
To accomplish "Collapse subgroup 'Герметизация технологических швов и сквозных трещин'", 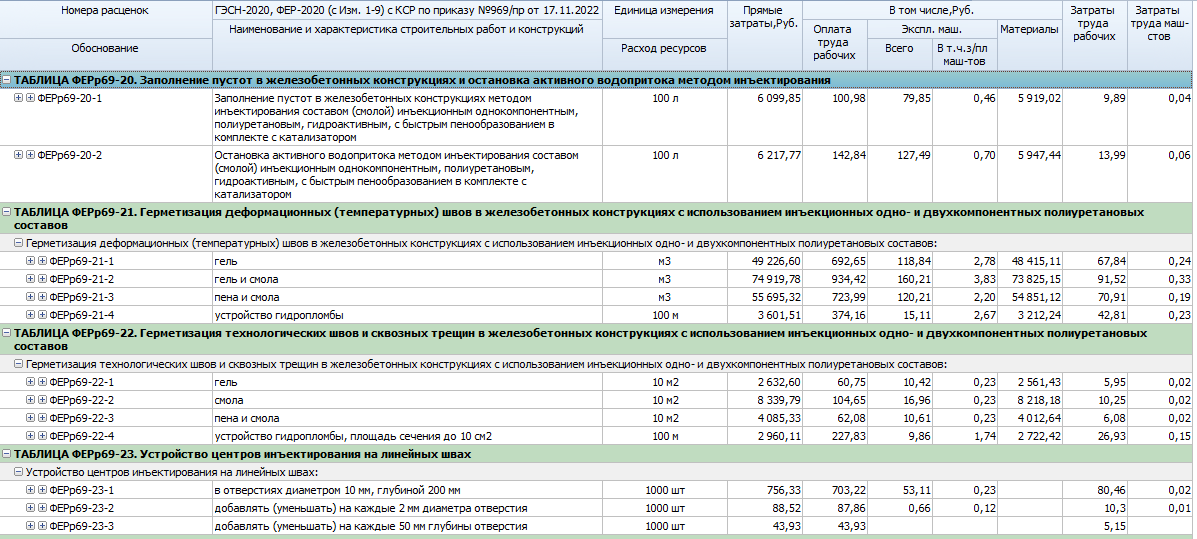I will point(18,364).
